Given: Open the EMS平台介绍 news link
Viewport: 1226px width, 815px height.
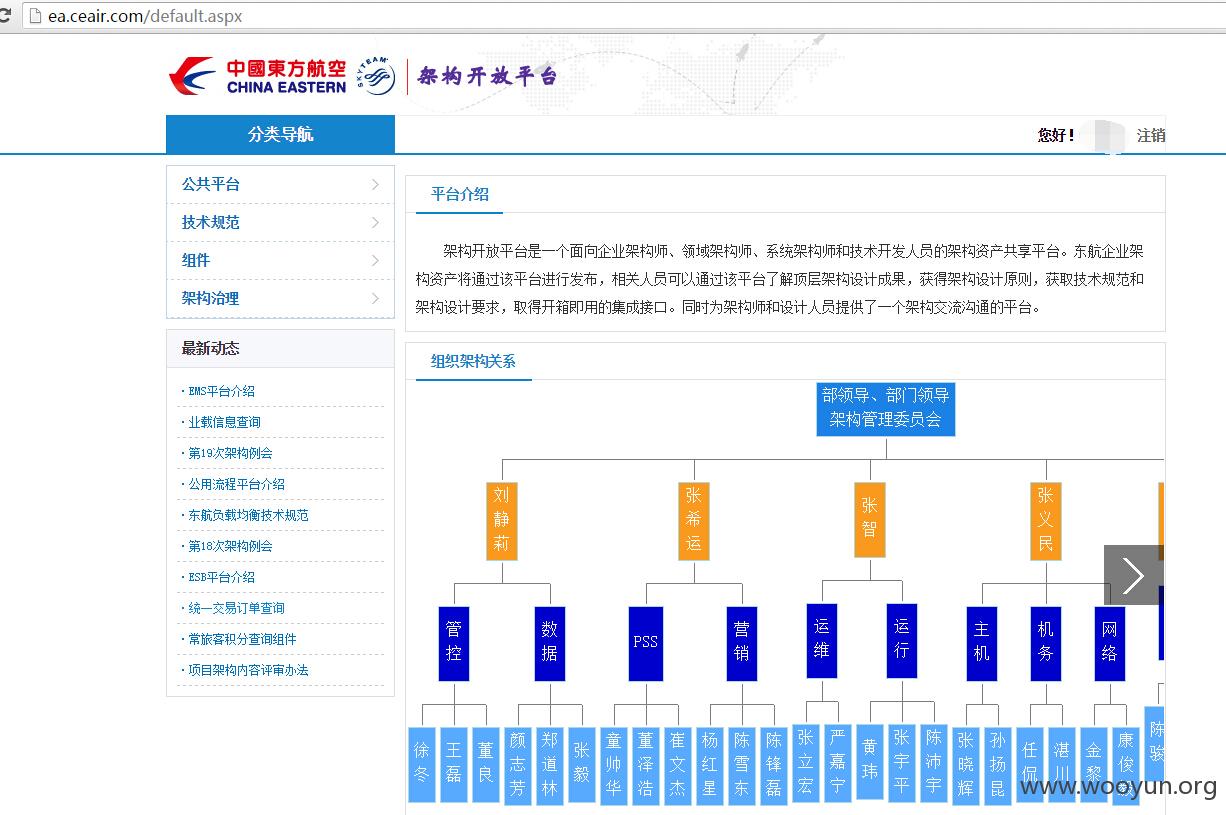Looking at the screenshot, I should (x=221, y=391).
